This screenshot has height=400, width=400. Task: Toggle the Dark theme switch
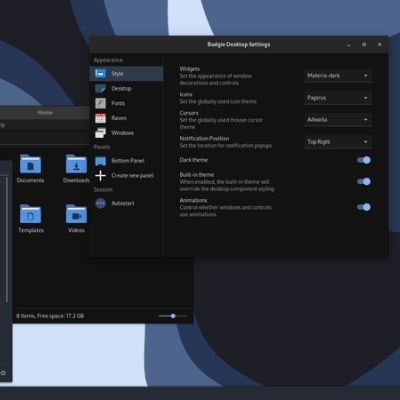tap(364, 160)
